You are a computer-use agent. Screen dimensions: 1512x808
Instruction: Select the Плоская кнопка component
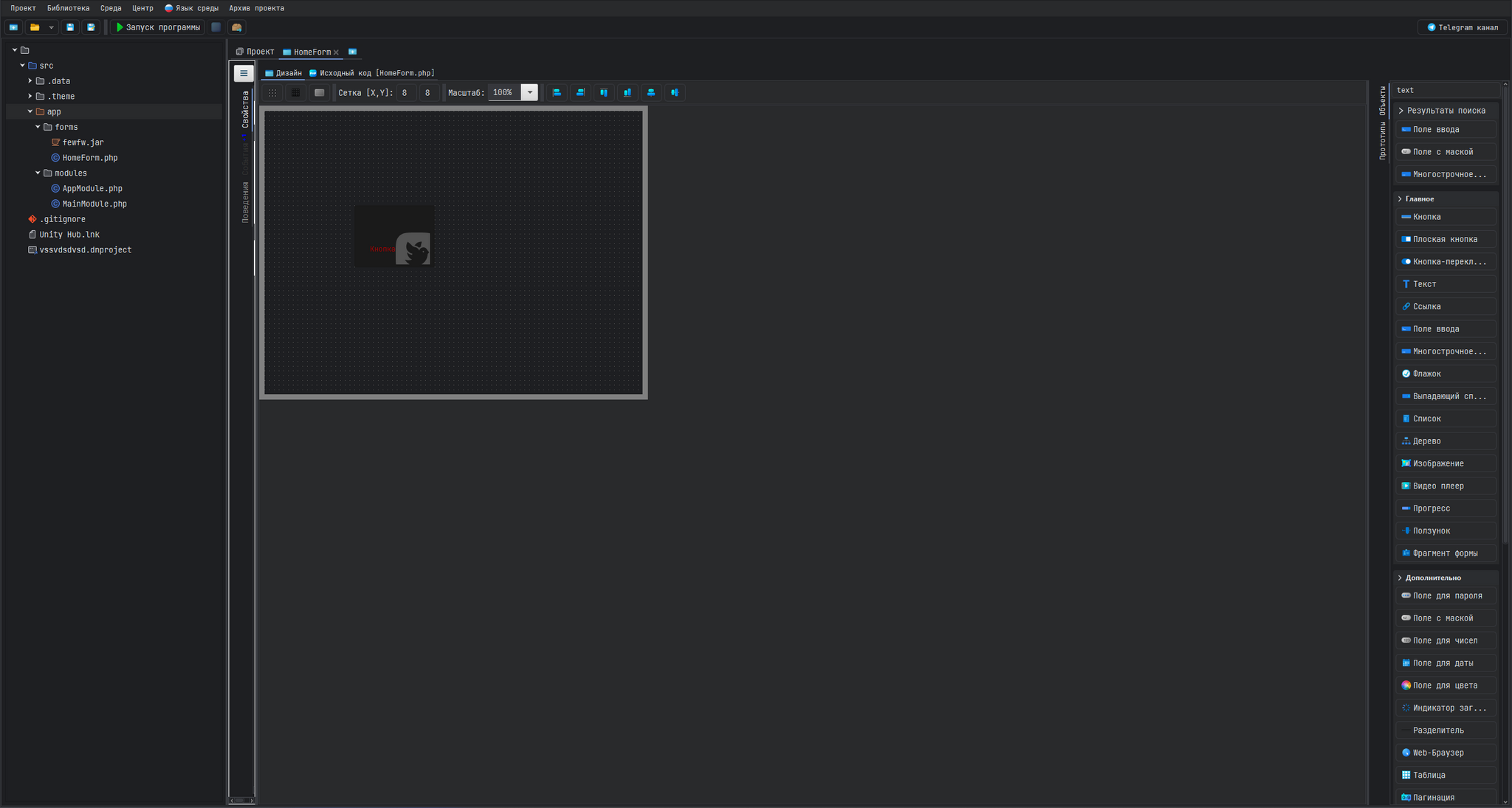tap(1446, 239)
